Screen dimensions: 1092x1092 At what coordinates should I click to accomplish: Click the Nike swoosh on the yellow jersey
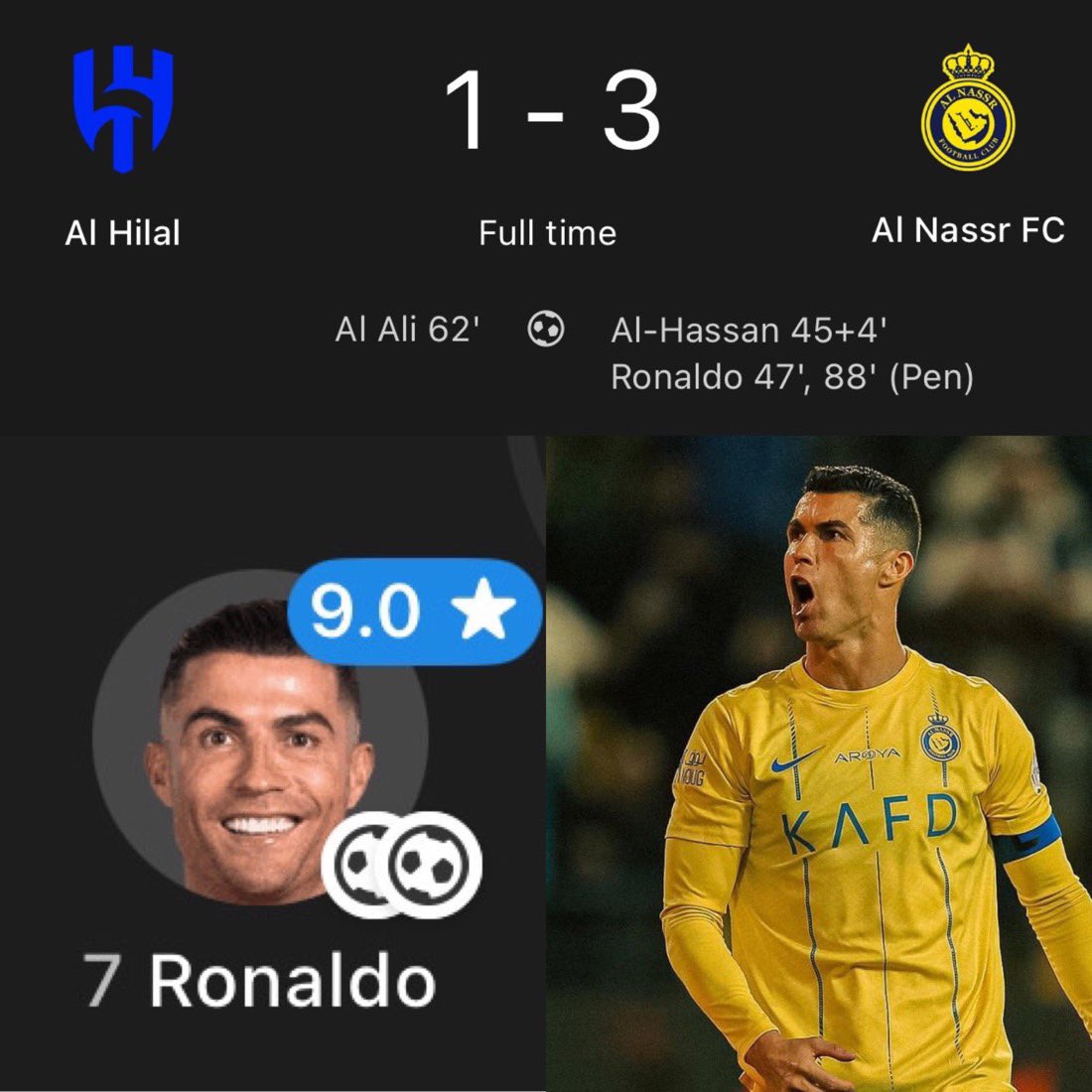point(794,759)
